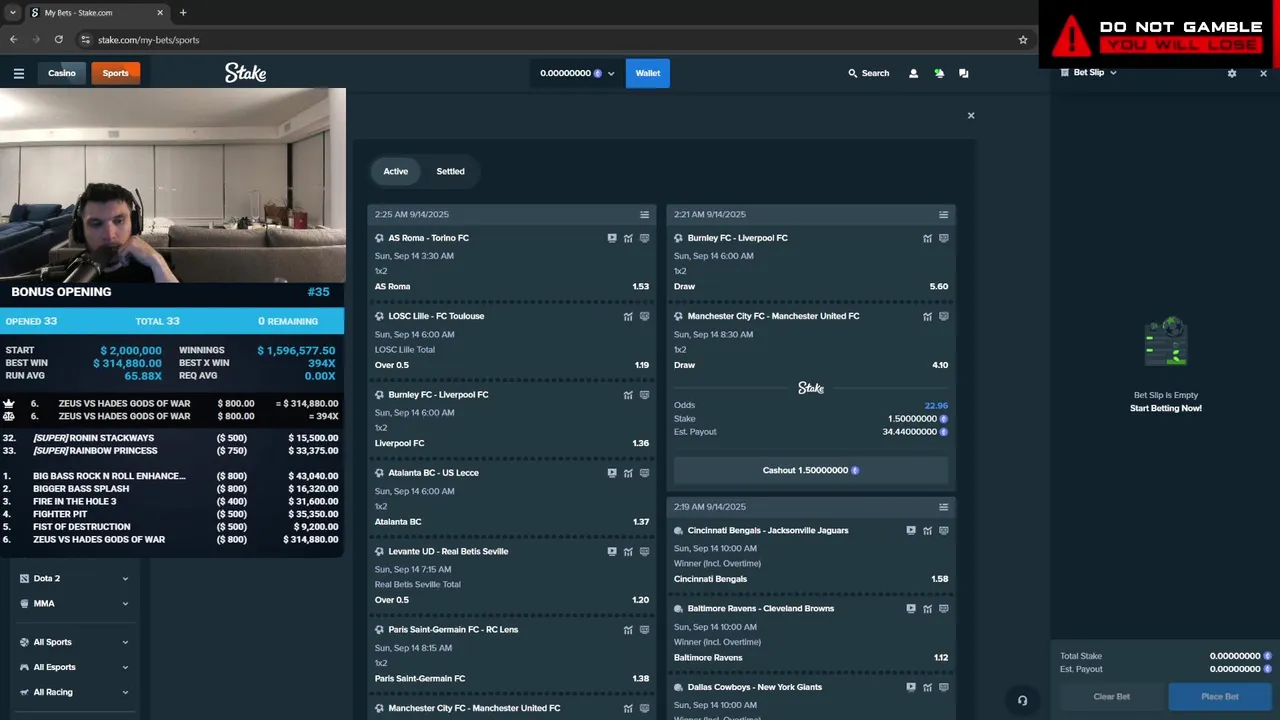Go back in browser toolbar
Image resolution: width=1280 pixels, height=720 pixels.
click(14, 40)
